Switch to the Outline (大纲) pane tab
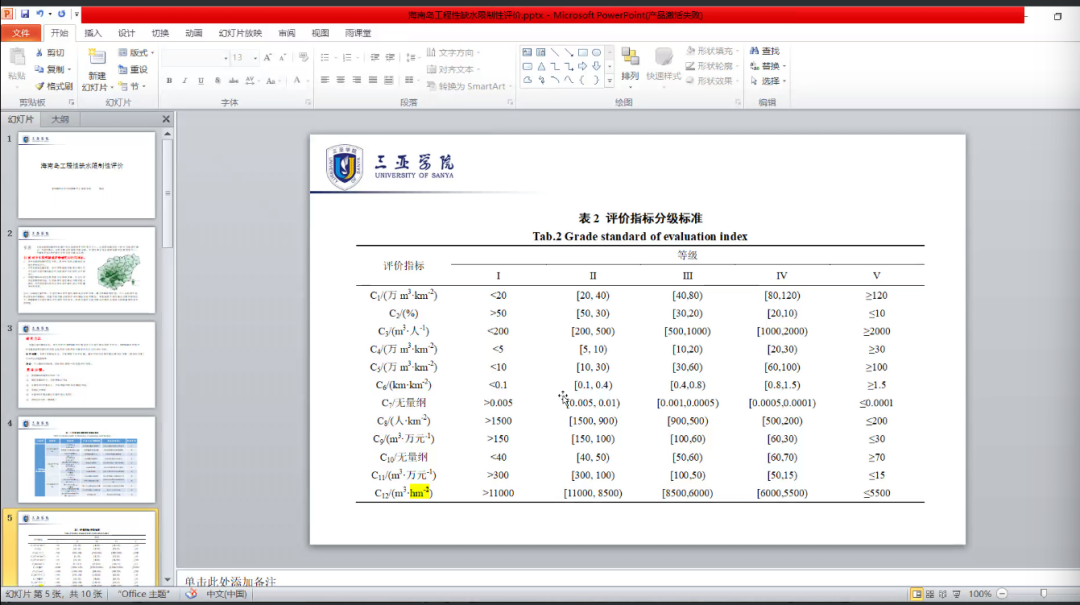The width and height of the screenshot is (1080, 605). pyautogui.click(x=60, y=119)
